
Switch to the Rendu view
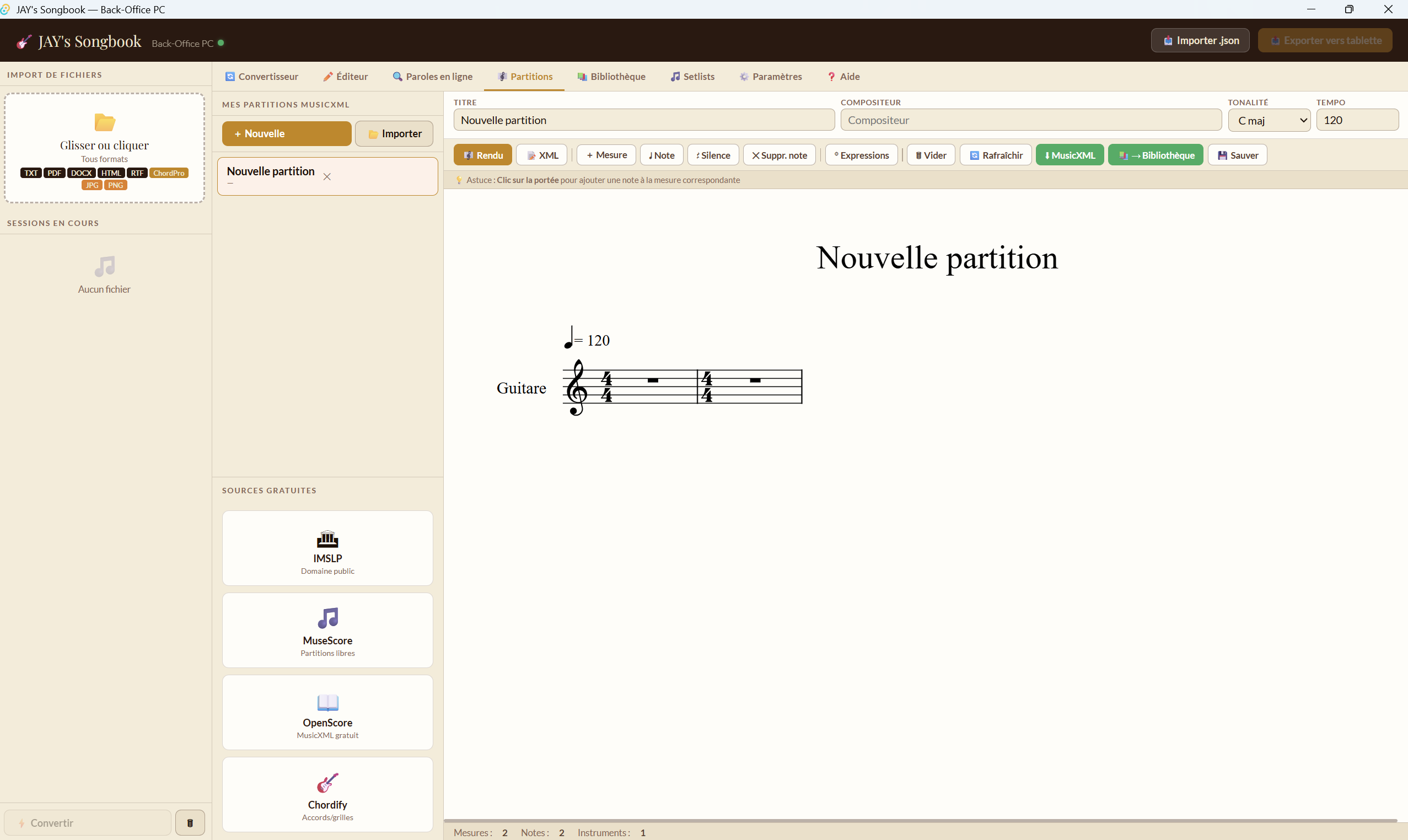click(x=482, y=155)
